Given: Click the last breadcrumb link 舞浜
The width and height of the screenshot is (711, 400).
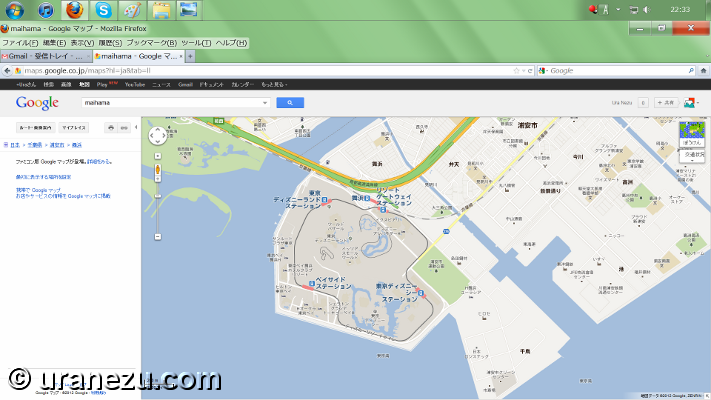Looking at the screenshot, I should click(77, 145).
